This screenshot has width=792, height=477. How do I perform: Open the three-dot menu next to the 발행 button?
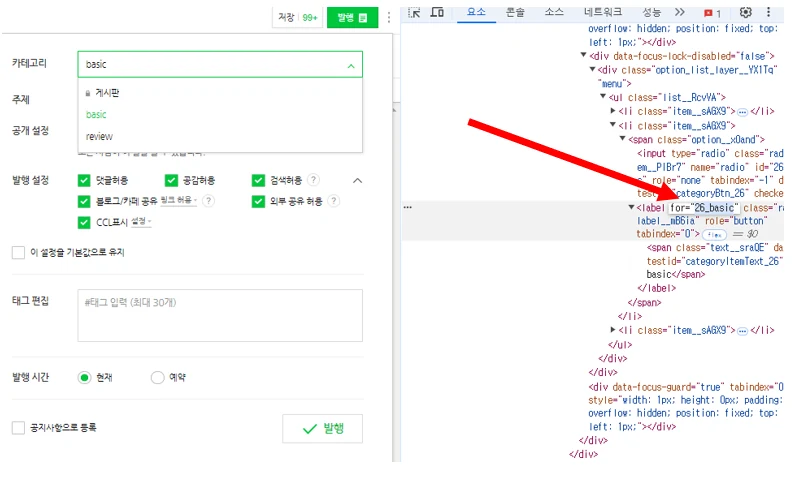point(388,18)
